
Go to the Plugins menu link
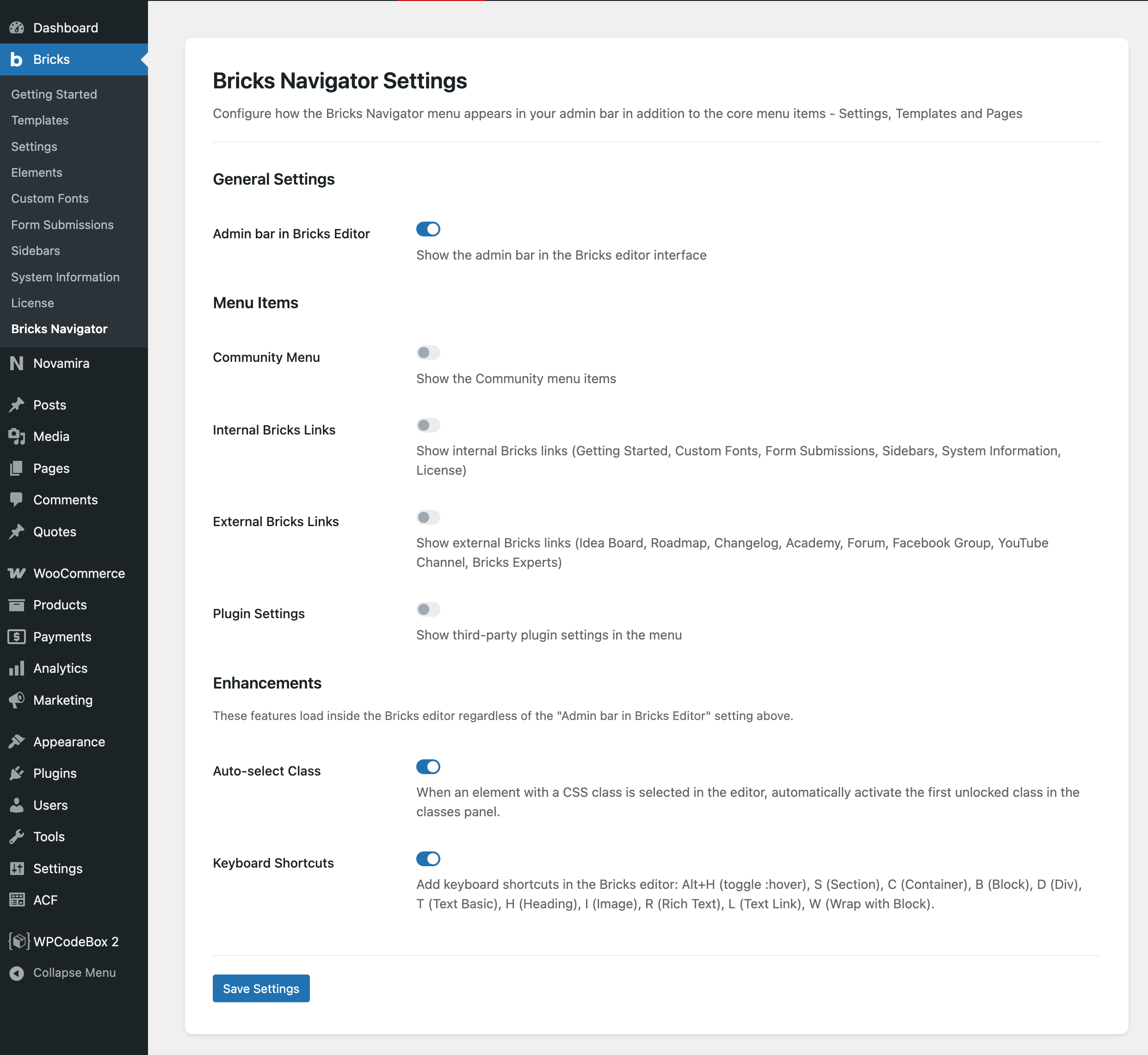tap(55, 773)
